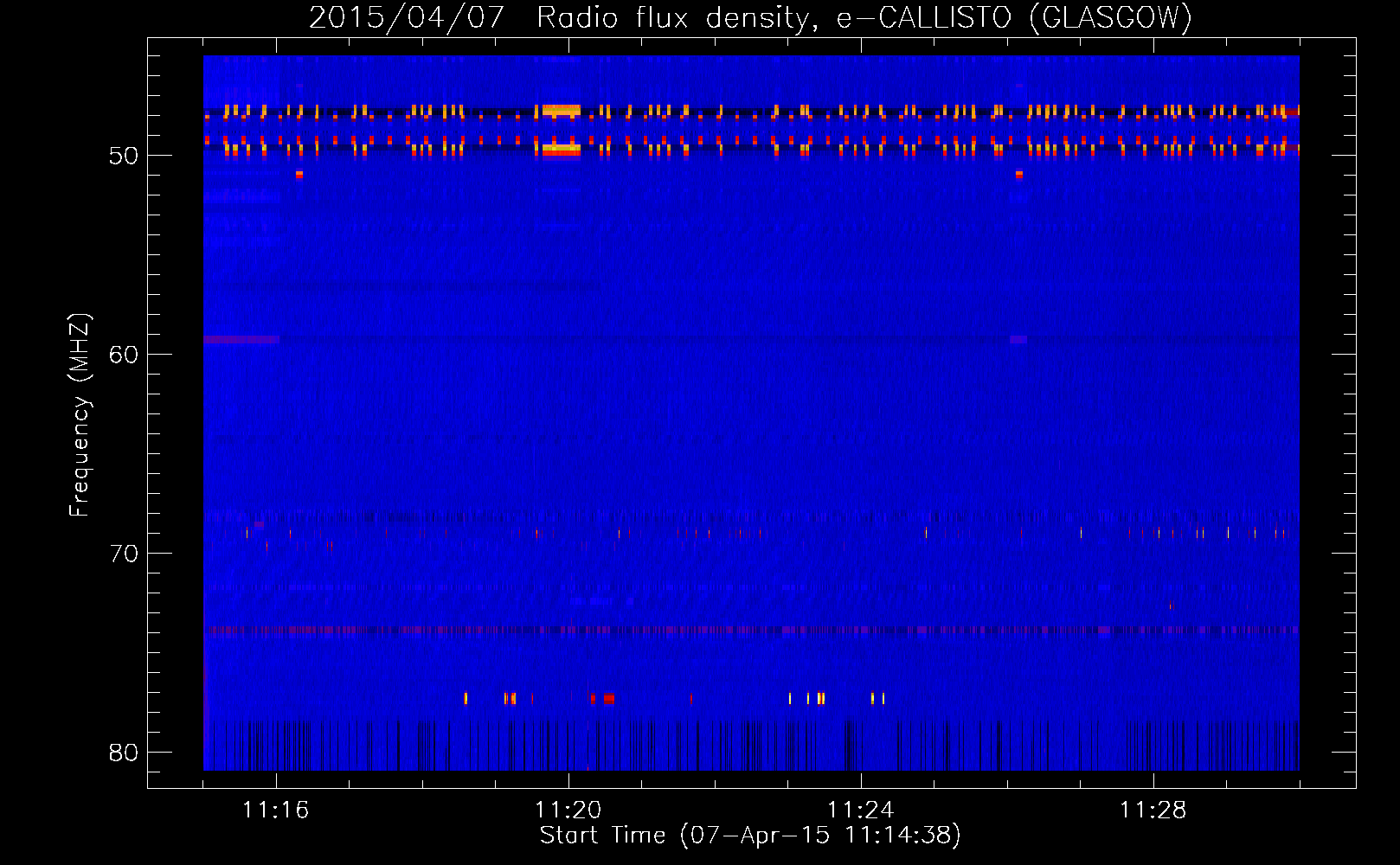This screenshot has height=865, width=1400.
Task: Click the purple band at 60 MHz start
Action: [x=241, y=340]
